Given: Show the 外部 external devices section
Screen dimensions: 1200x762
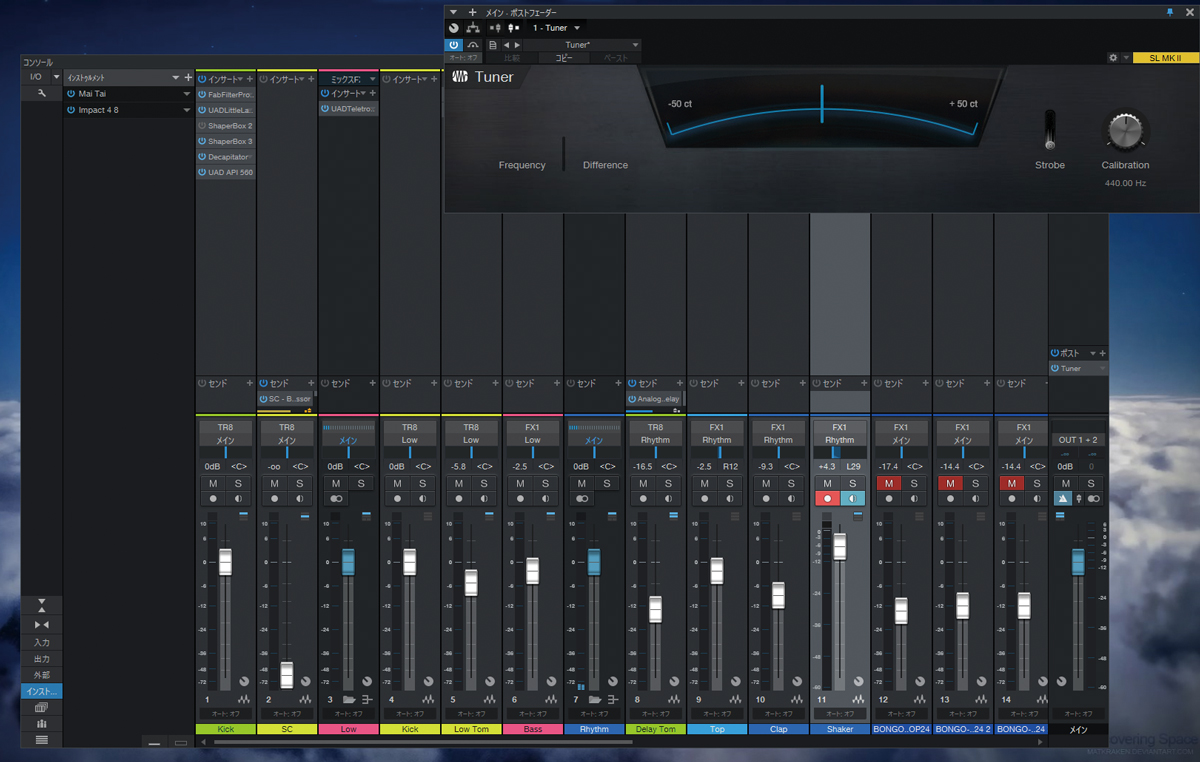Looking at the screenshot, I should [42, 675].
